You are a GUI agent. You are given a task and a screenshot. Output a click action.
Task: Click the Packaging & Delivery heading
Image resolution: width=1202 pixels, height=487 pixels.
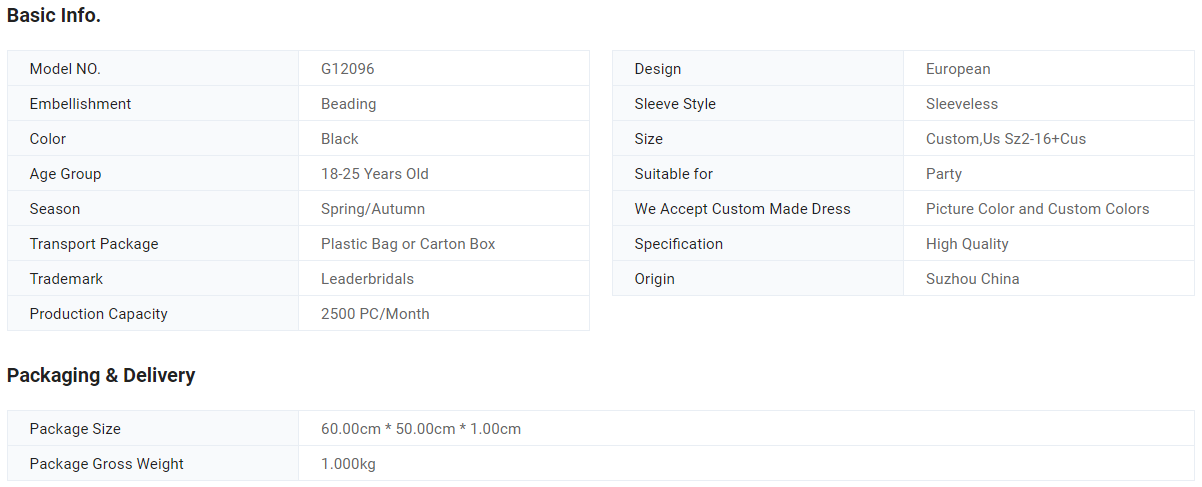point(101,375)
